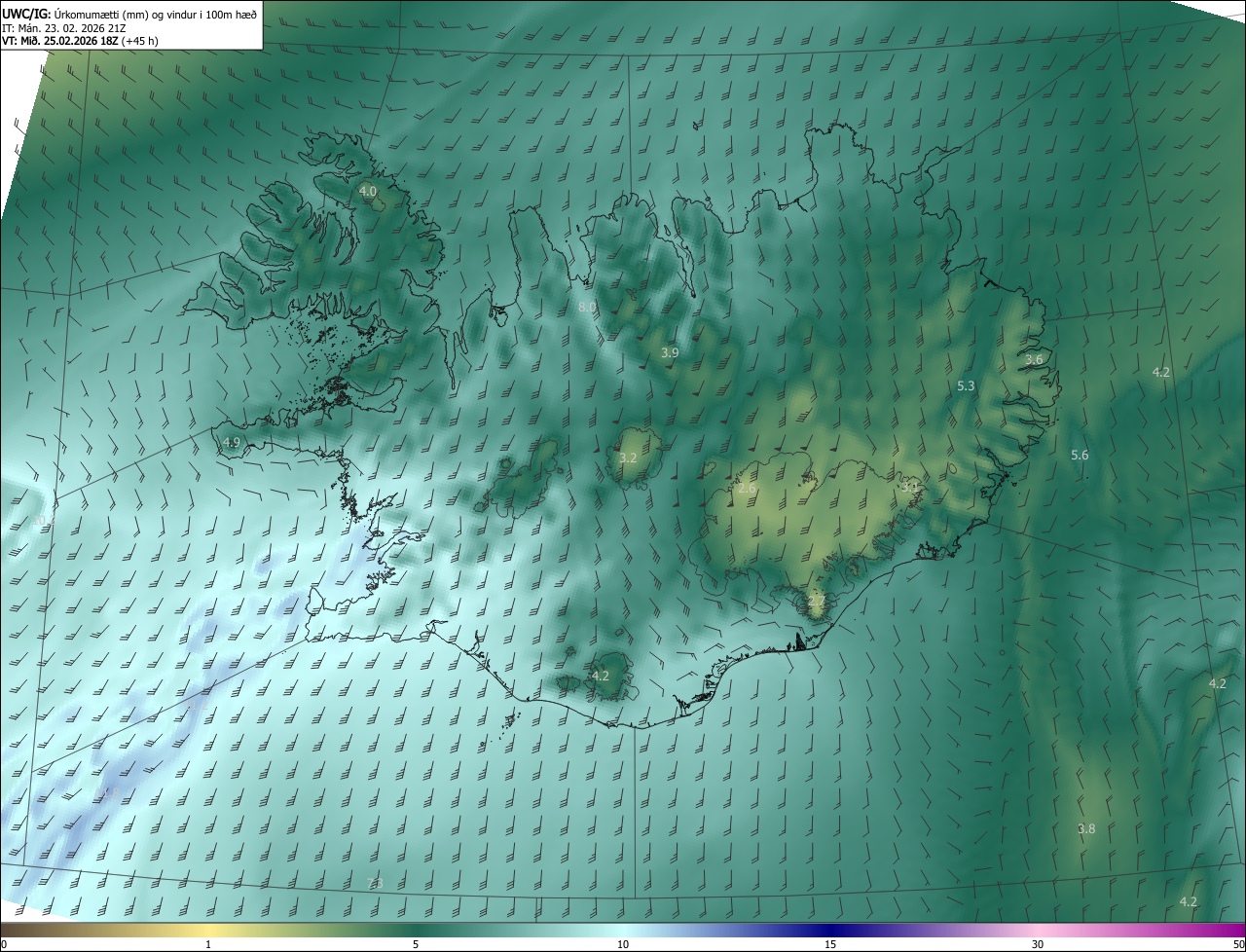Click the 3.1 value on Vatnajökull's eastern edge
This screenshot has height=952, width=1246.
click(x=909, y=487)
